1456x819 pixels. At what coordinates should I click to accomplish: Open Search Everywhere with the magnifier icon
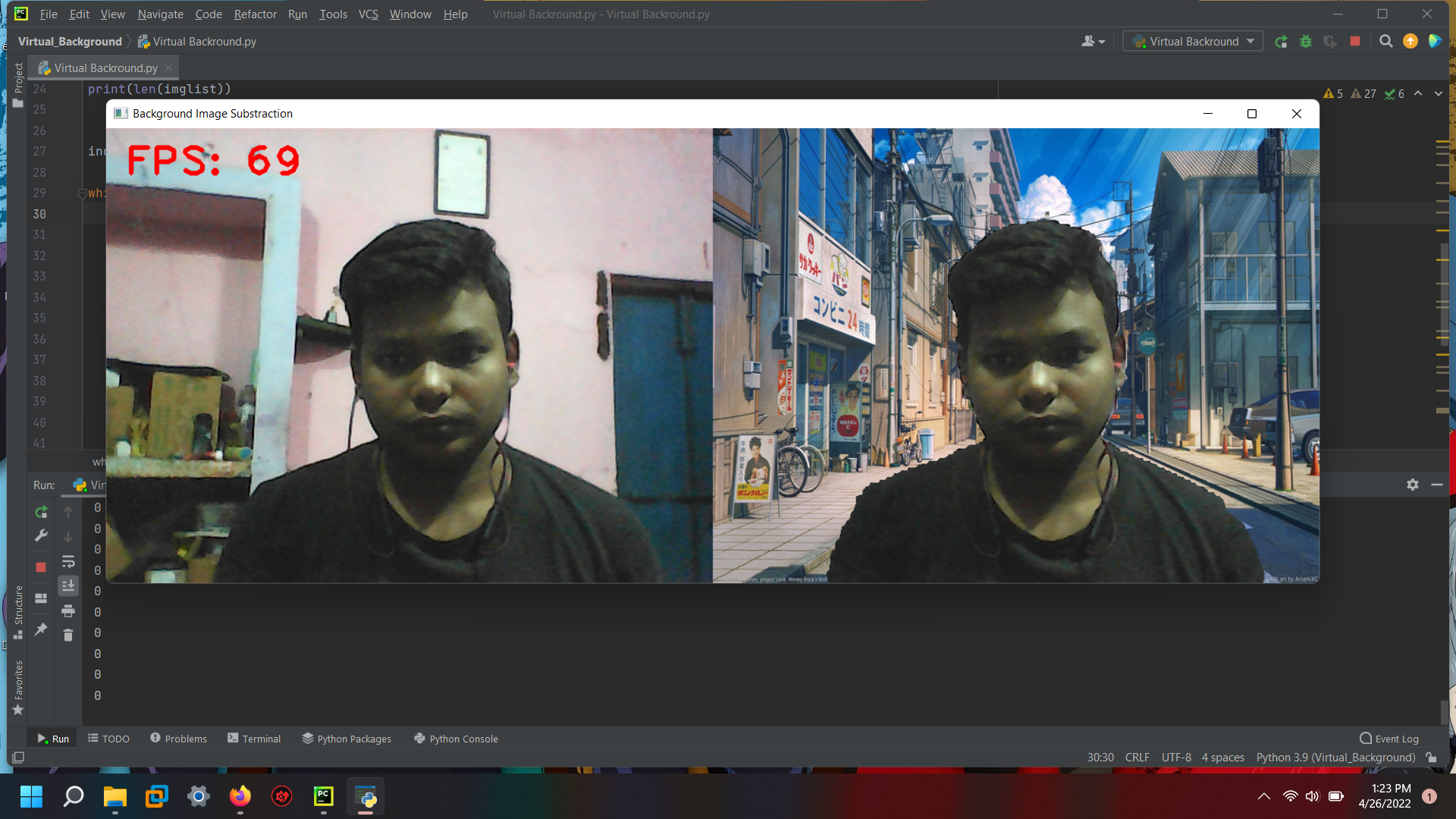pos(1385,42)
